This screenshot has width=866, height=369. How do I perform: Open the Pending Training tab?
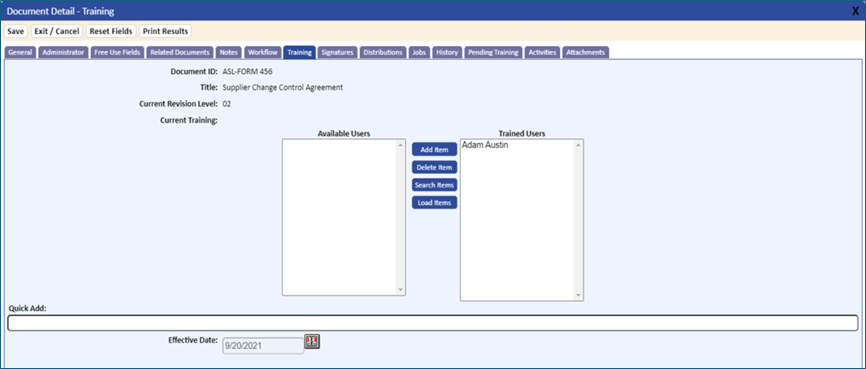click(493, 52)
